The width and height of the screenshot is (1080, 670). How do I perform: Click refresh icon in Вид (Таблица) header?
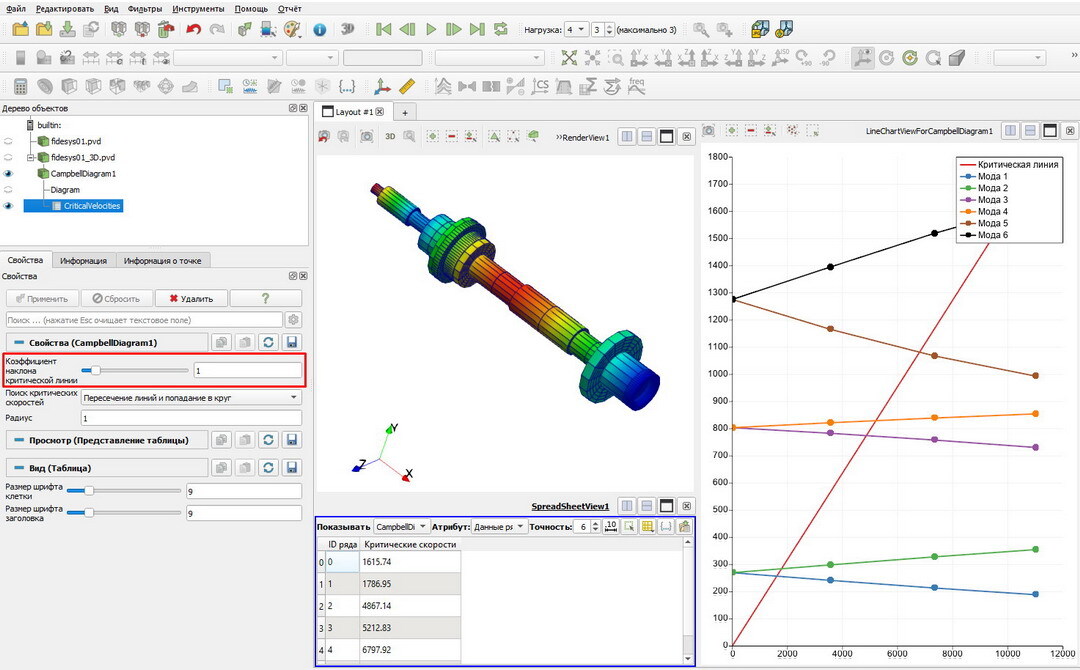click(x=268, y=468)
